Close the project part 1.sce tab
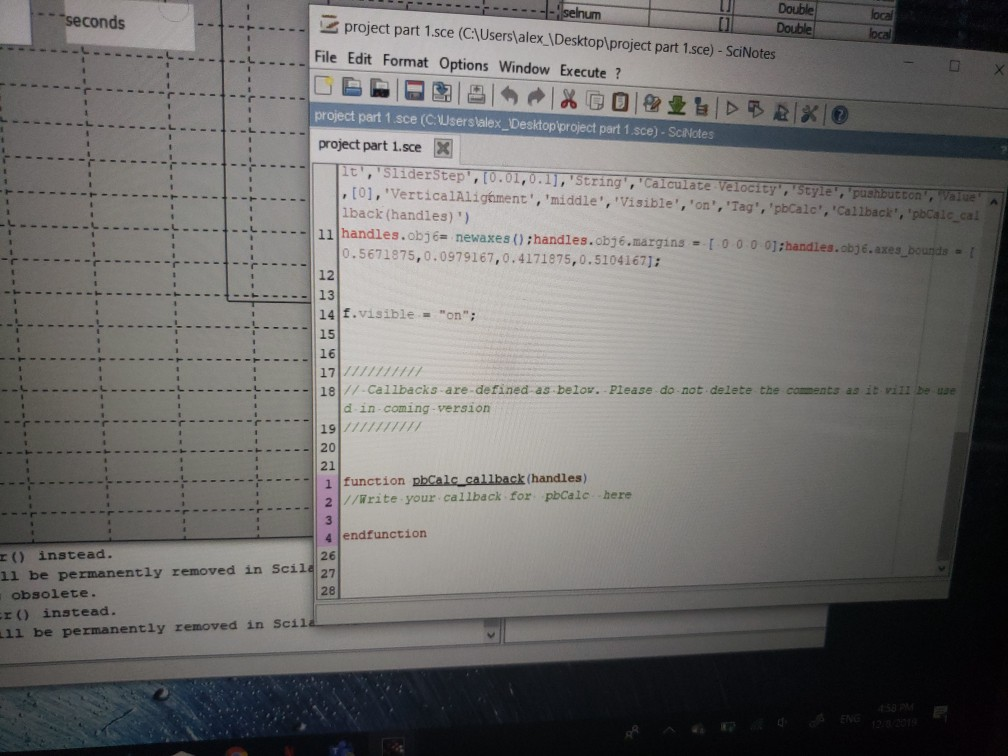1008x756 pixels. tap(443, 147)
